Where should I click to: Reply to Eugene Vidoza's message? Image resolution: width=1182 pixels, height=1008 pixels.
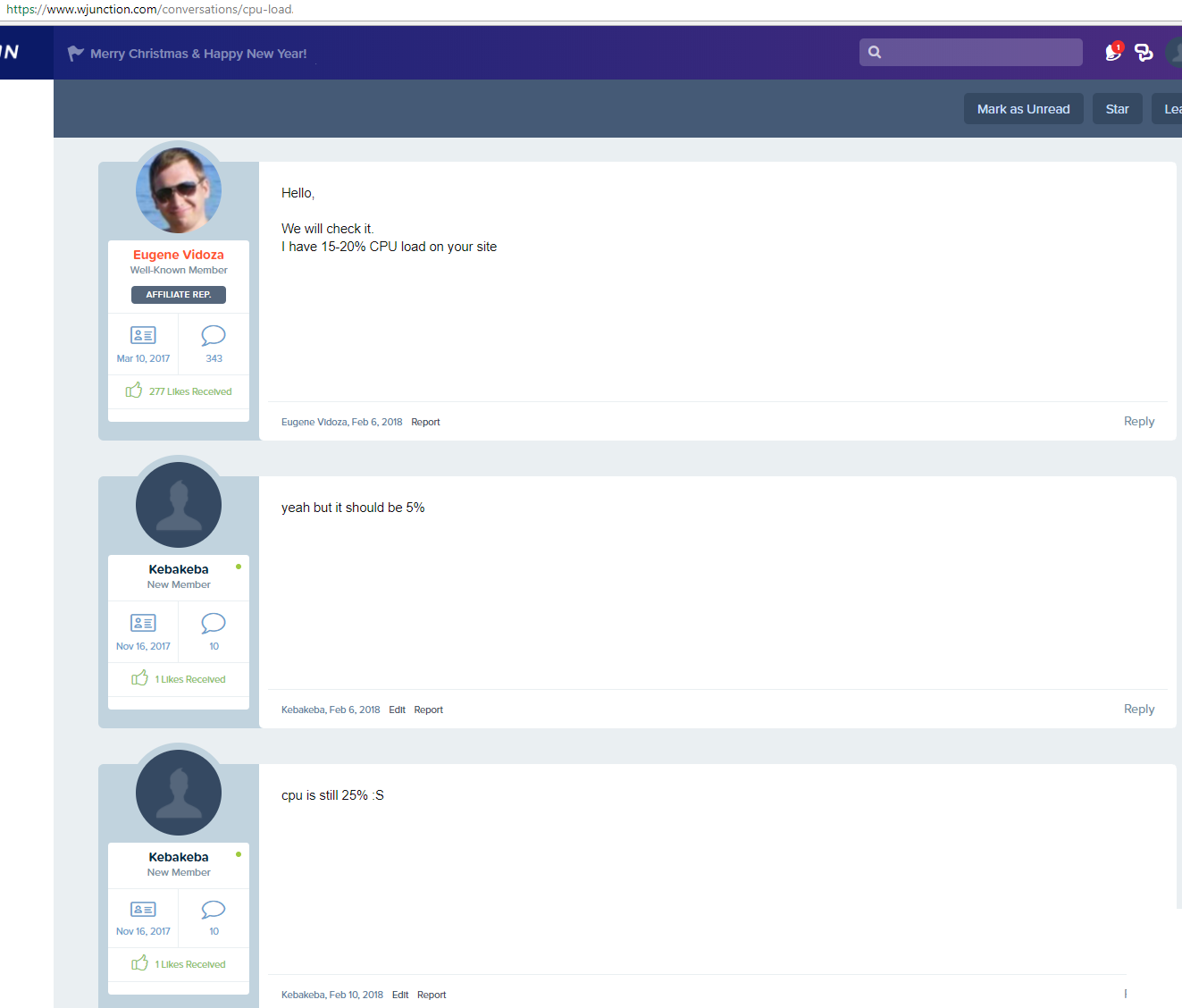pyautogui.click(x=1138, y=421)
